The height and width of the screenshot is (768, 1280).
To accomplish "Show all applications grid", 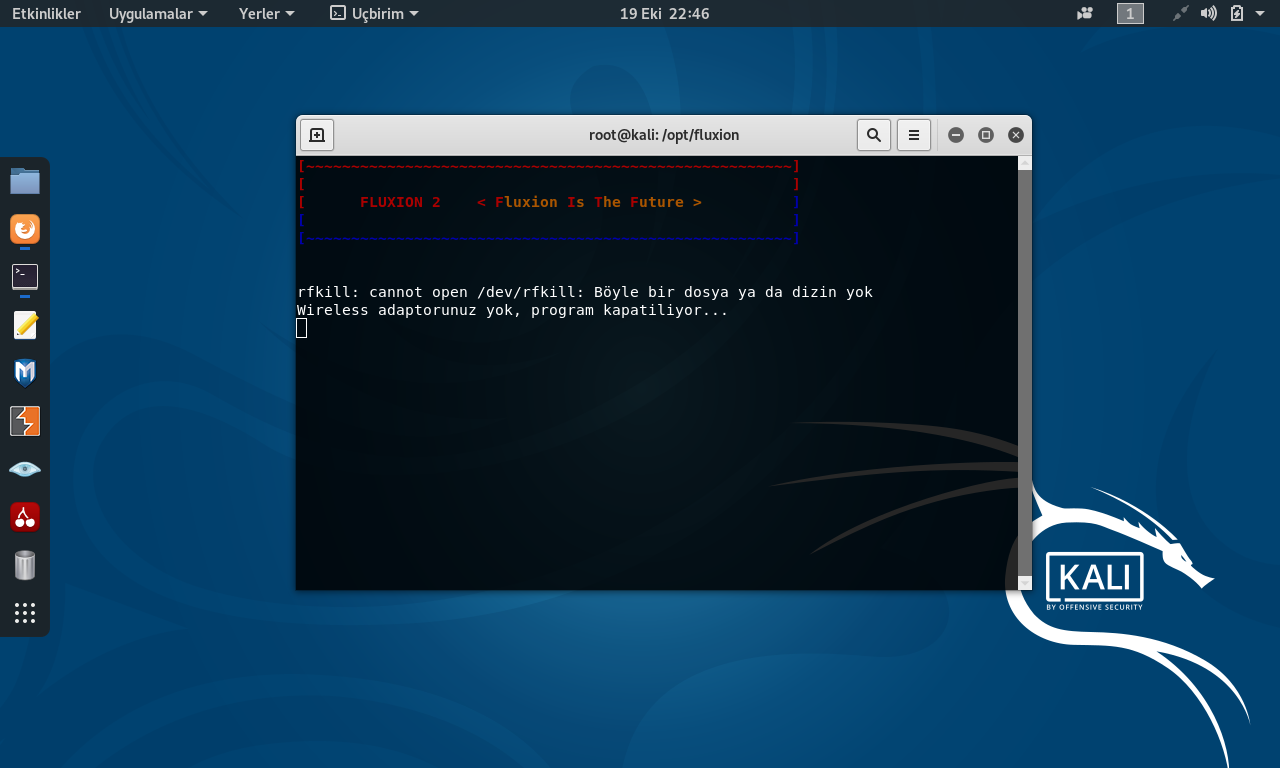I will pos(25,613).
